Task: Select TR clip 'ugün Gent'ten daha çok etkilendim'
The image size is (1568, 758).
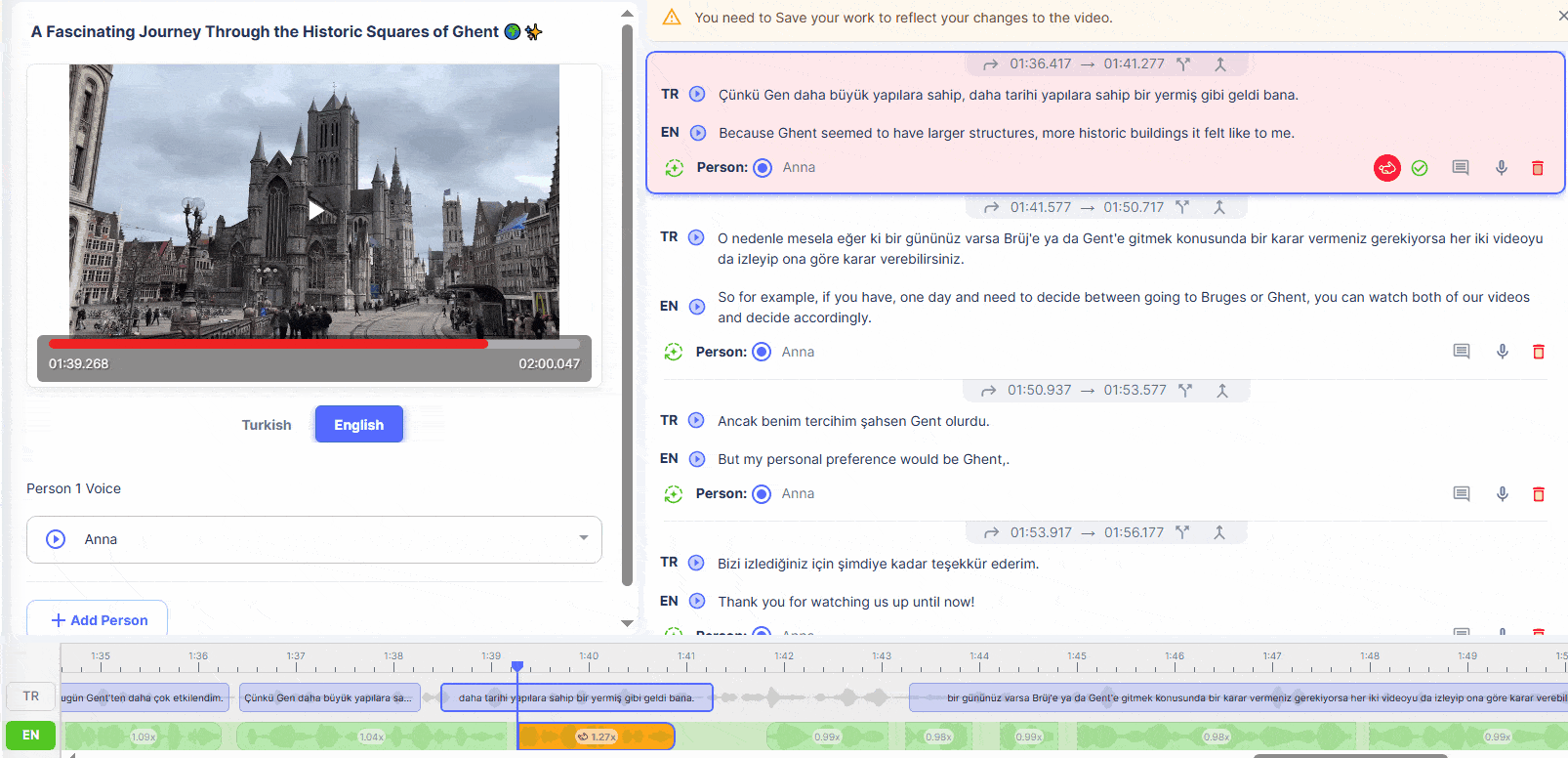Action: (144, 697)
